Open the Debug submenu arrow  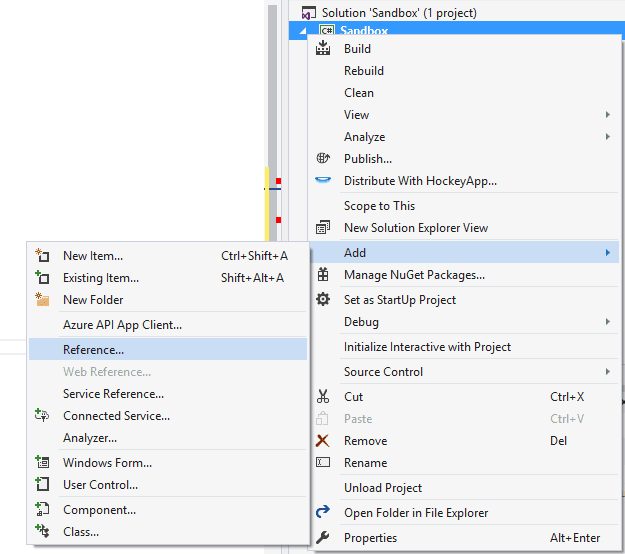pyautogui.click(x=607, y=322)
